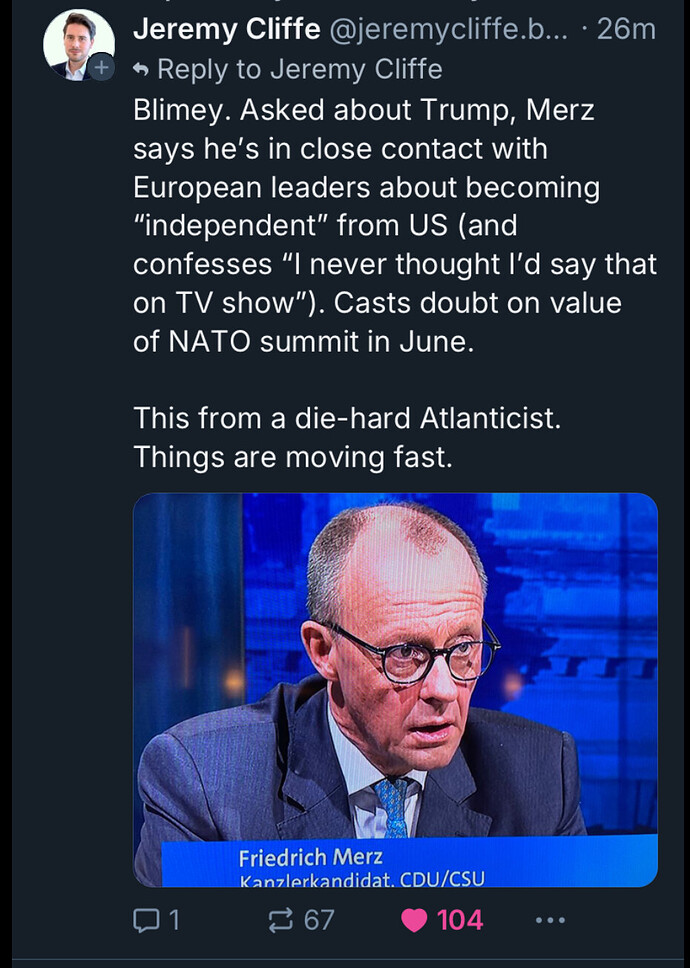690x968 pixels.
Task: Click the reply speech bubble icon
Action: click(146, 920)
